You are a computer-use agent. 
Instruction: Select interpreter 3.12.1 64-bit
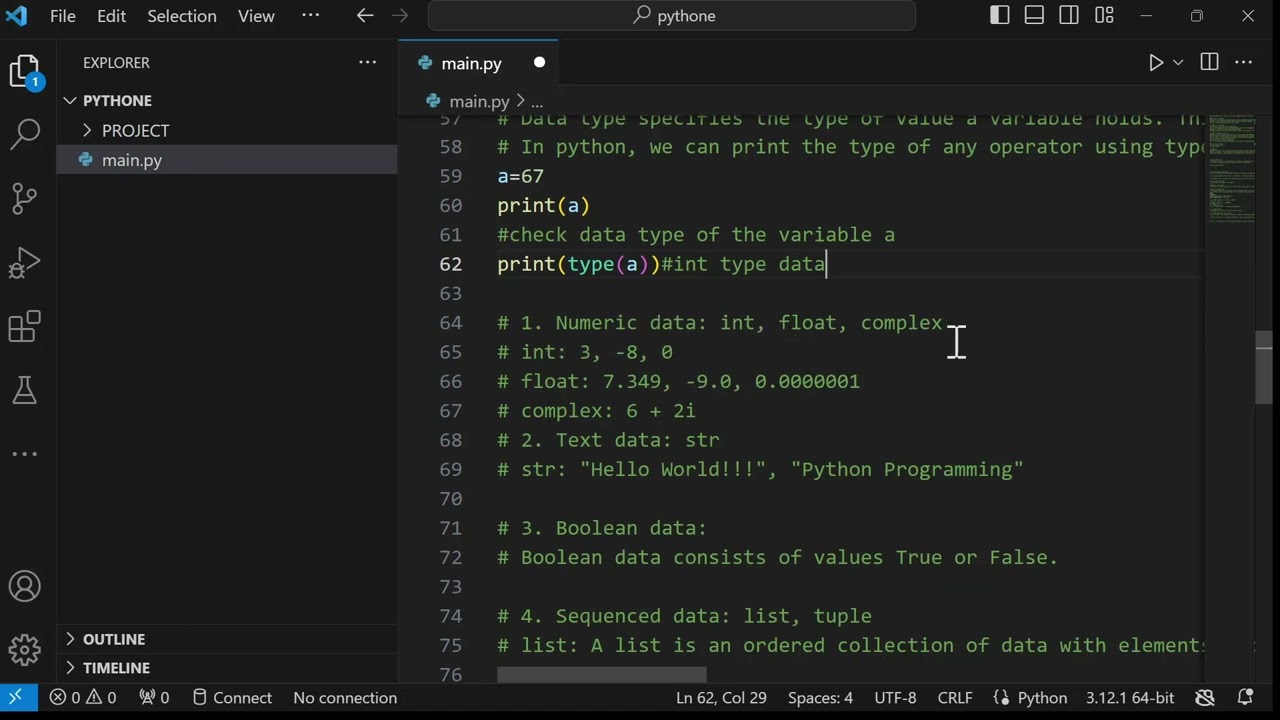1130,698
